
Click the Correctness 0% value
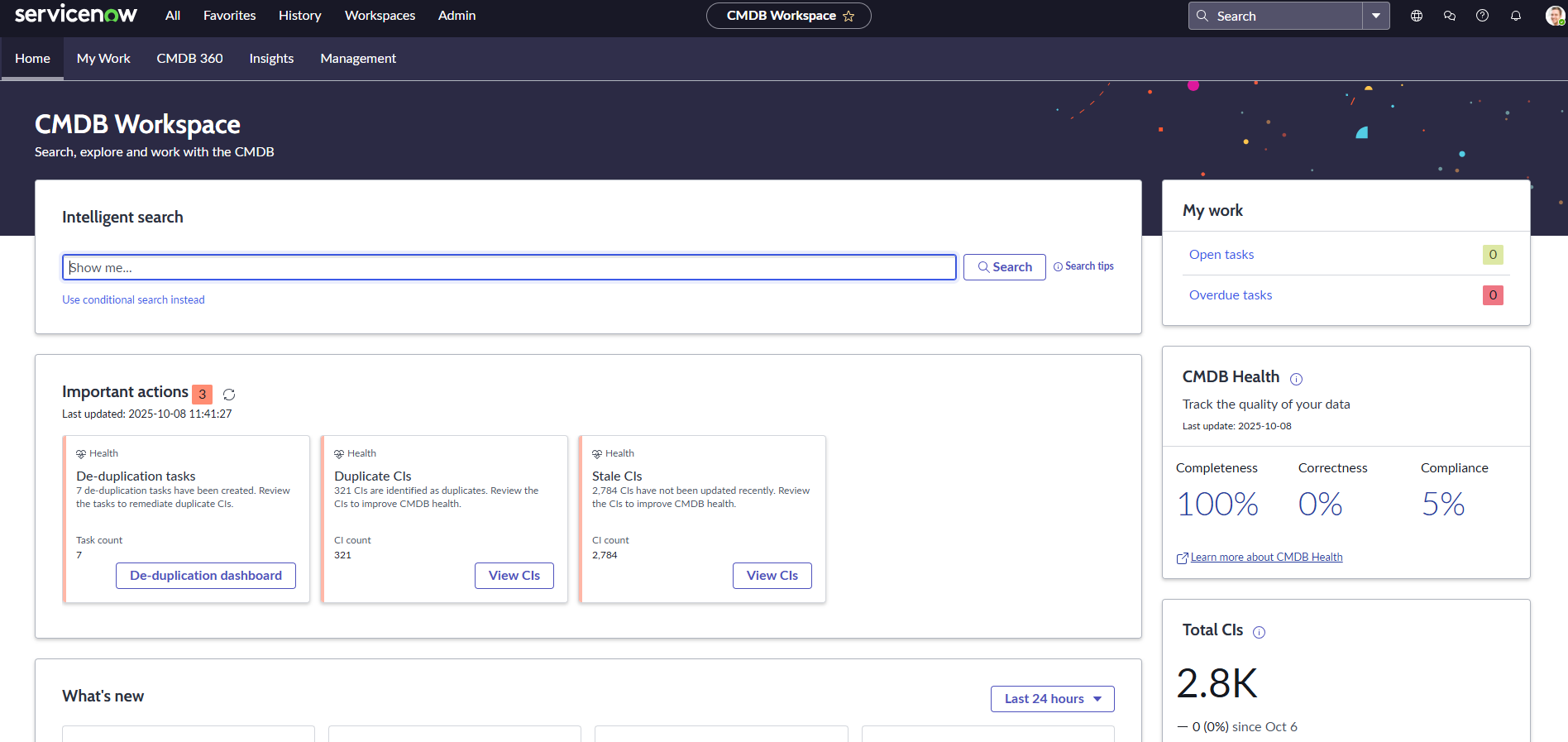pyautogui.click(x=1320, y=505)
